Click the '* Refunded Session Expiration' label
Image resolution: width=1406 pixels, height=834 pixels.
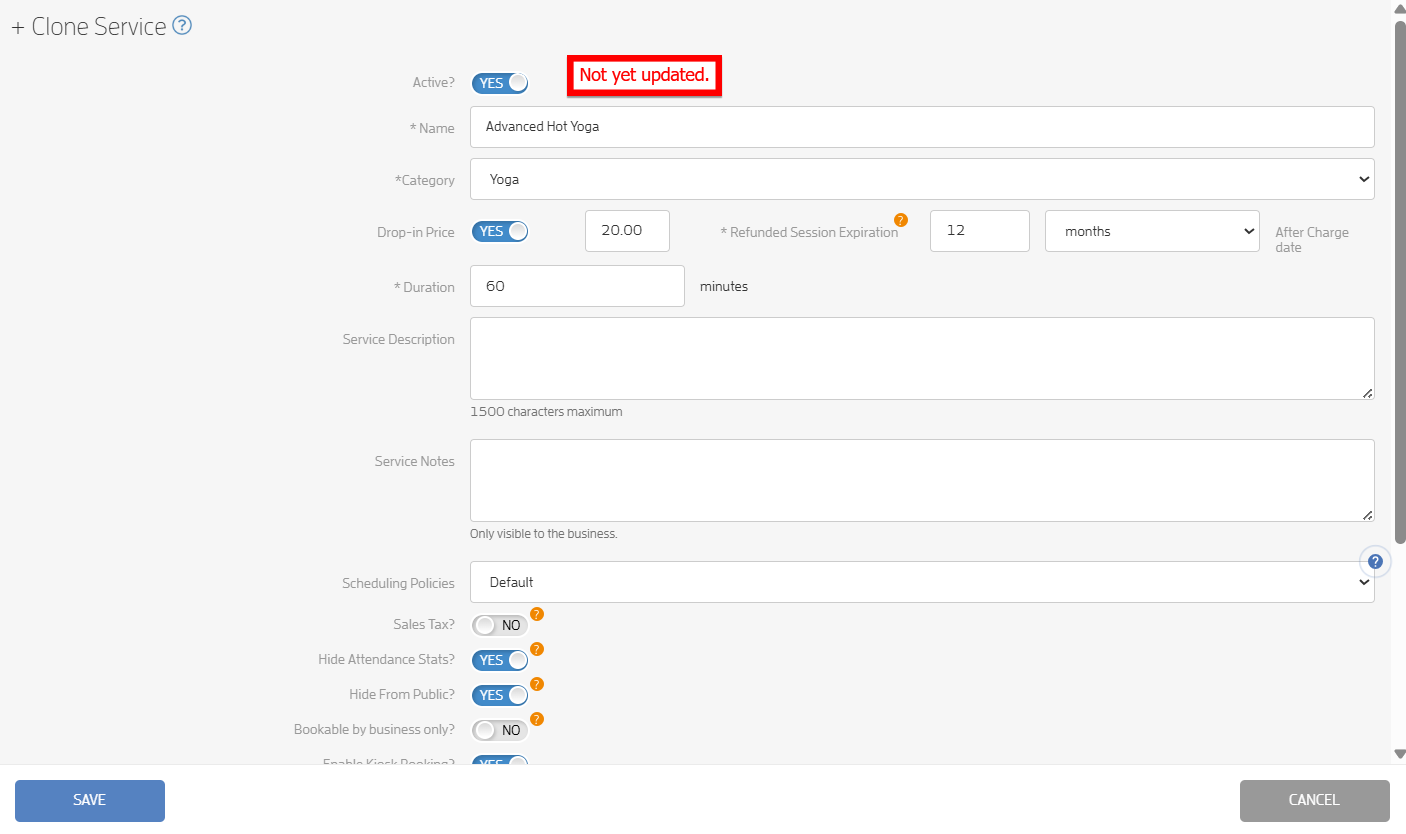(x=809, y=232)
